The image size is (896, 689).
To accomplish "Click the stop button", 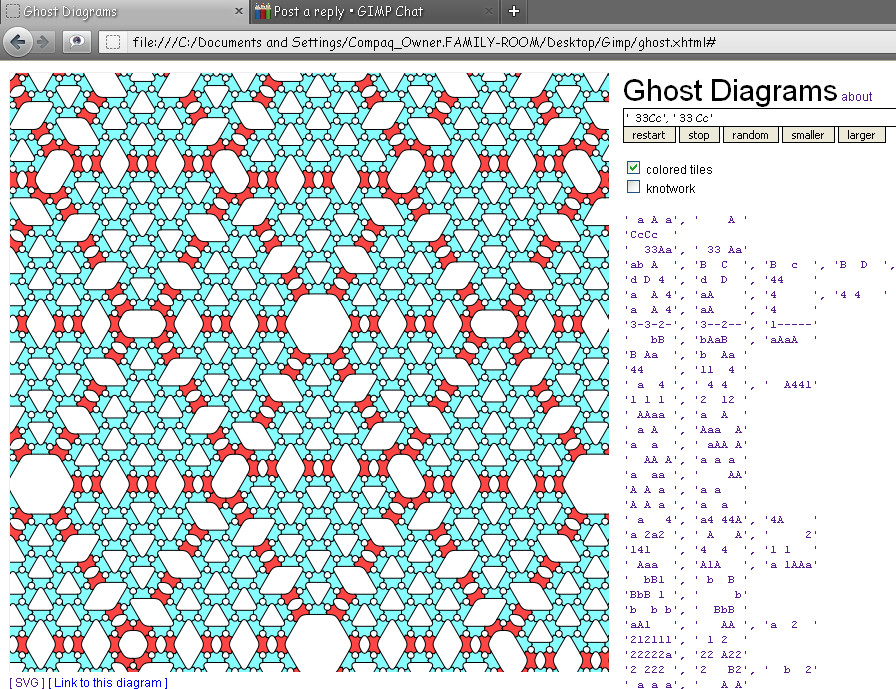I will click(x=698, y=135).
